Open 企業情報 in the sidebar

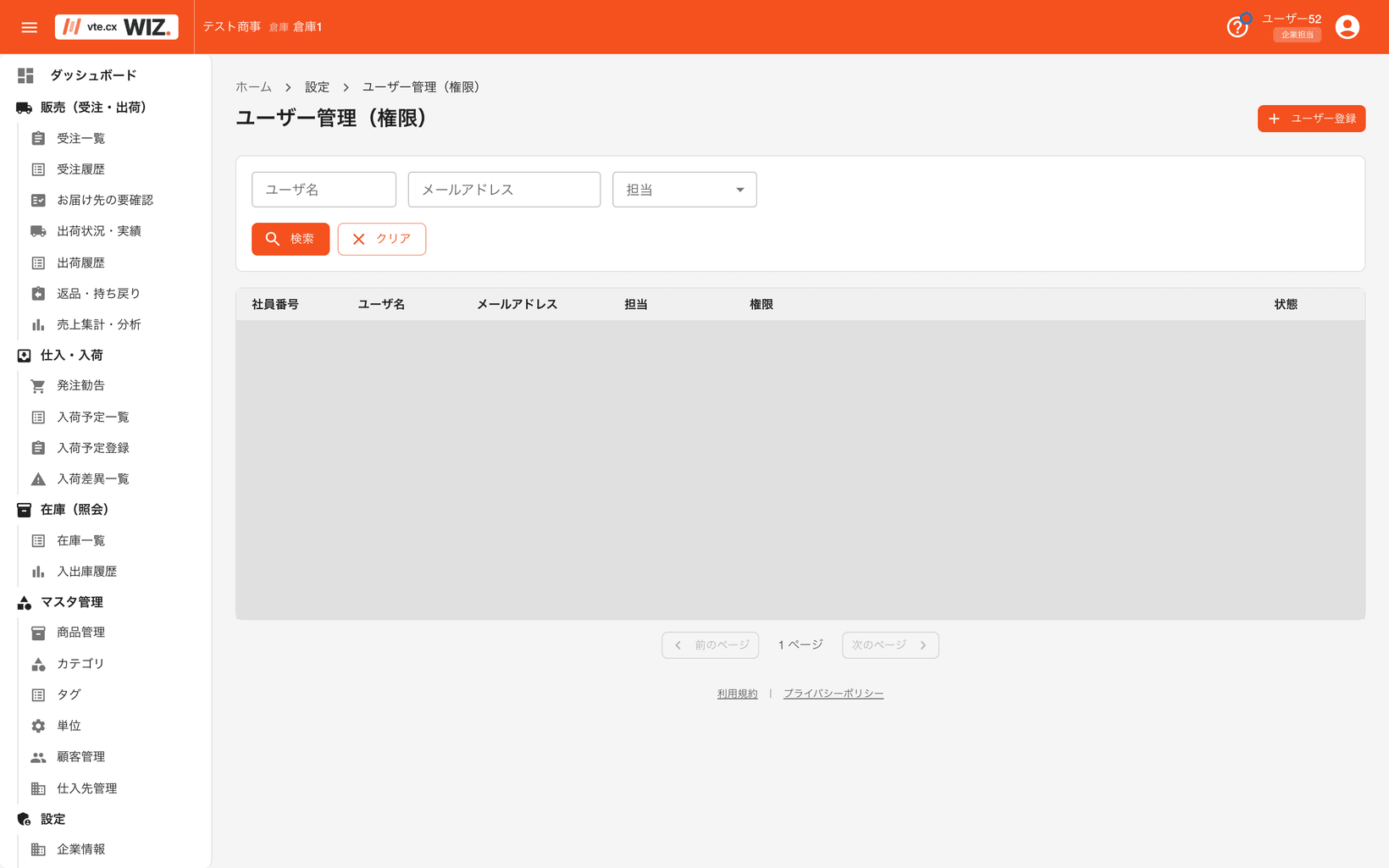[80, 849]
